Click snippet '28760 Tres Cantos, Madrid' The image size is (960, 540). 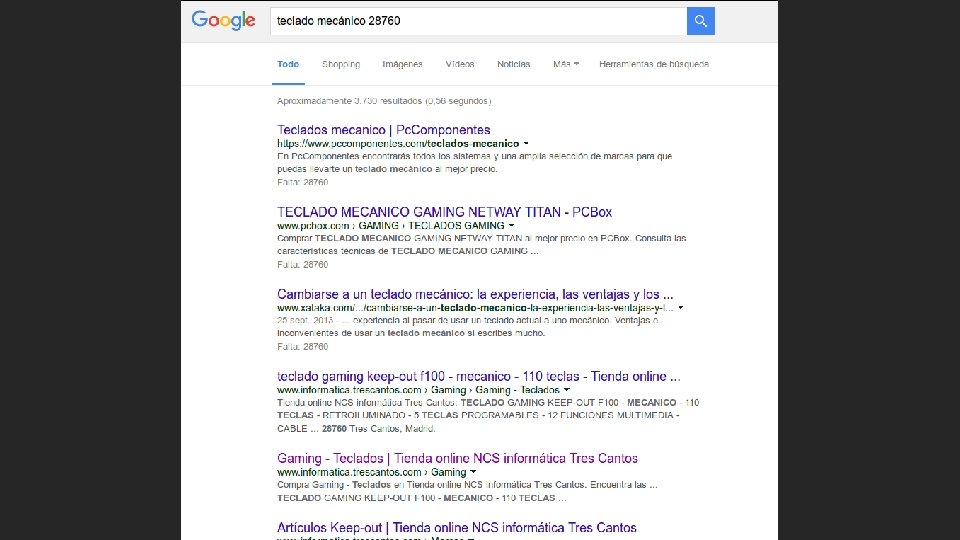click(x=378, y=429)
